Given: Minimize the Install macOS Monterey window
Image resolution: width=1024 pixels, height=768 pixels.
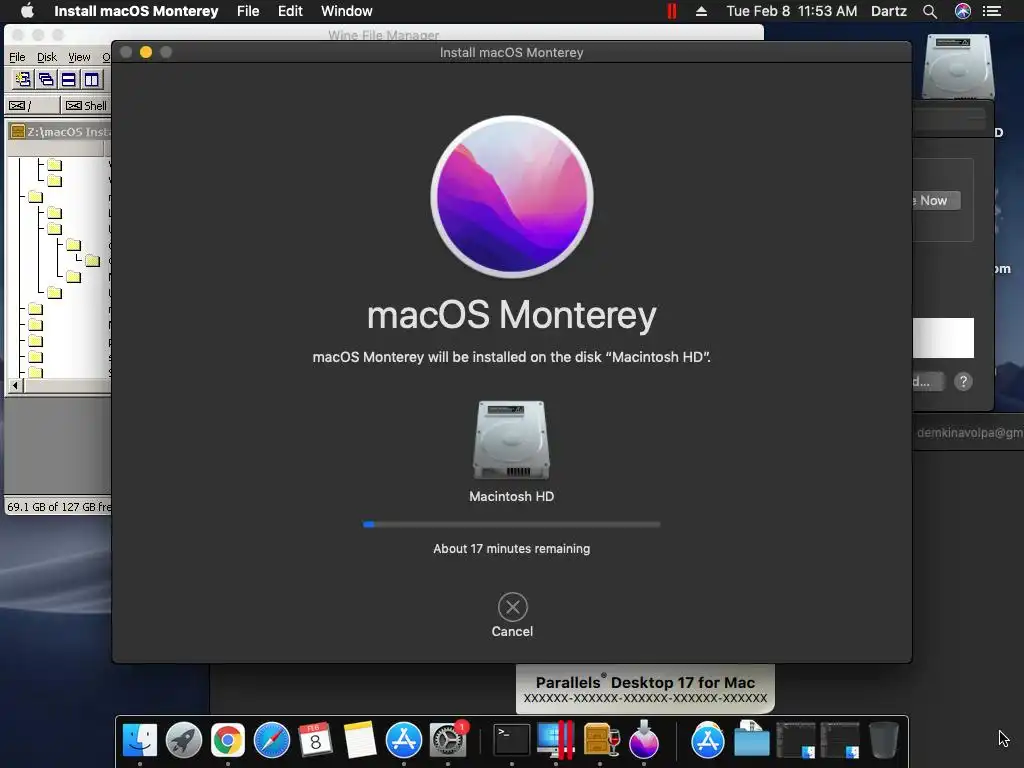Looking at the screenshot, I should coord(146,52).
